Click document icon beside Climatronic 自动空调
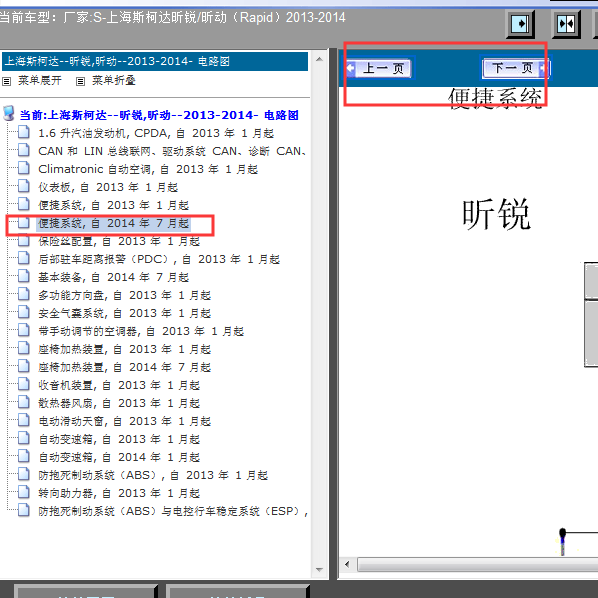Viewport: 598px width, 598px height. 24,167
